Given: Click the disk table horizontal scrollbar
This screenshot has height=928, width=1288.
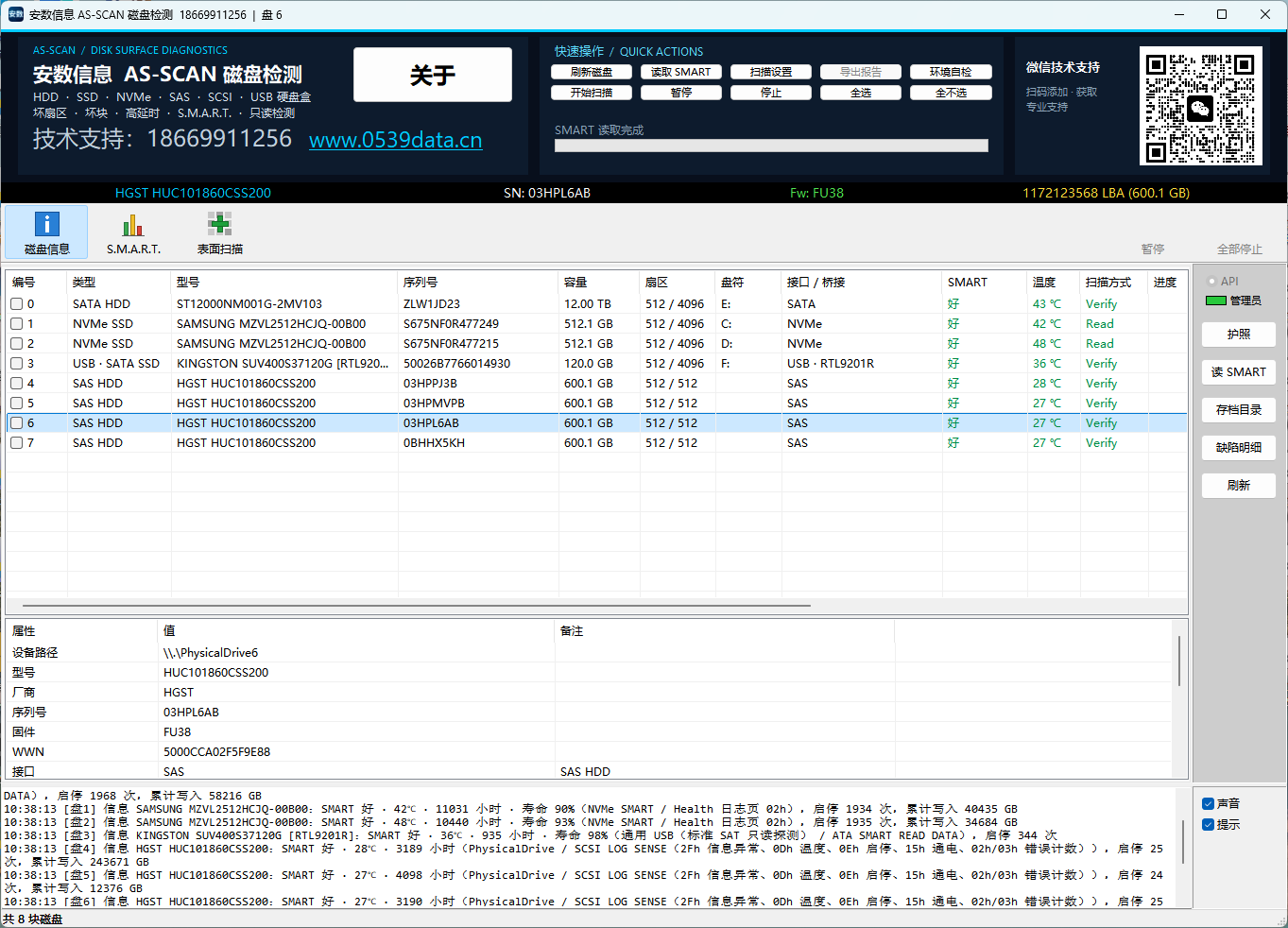Looking at the screenshot, I should click(x=417, y=605).
